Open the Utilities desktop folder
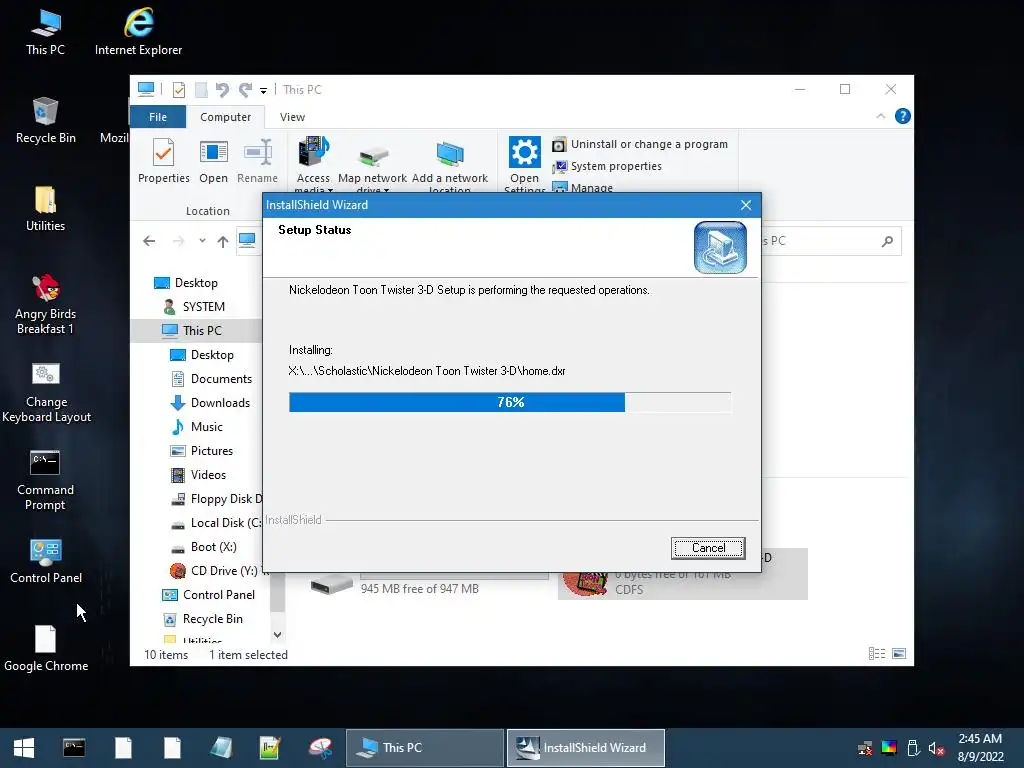1024x768 pixels. coord(45,209)
